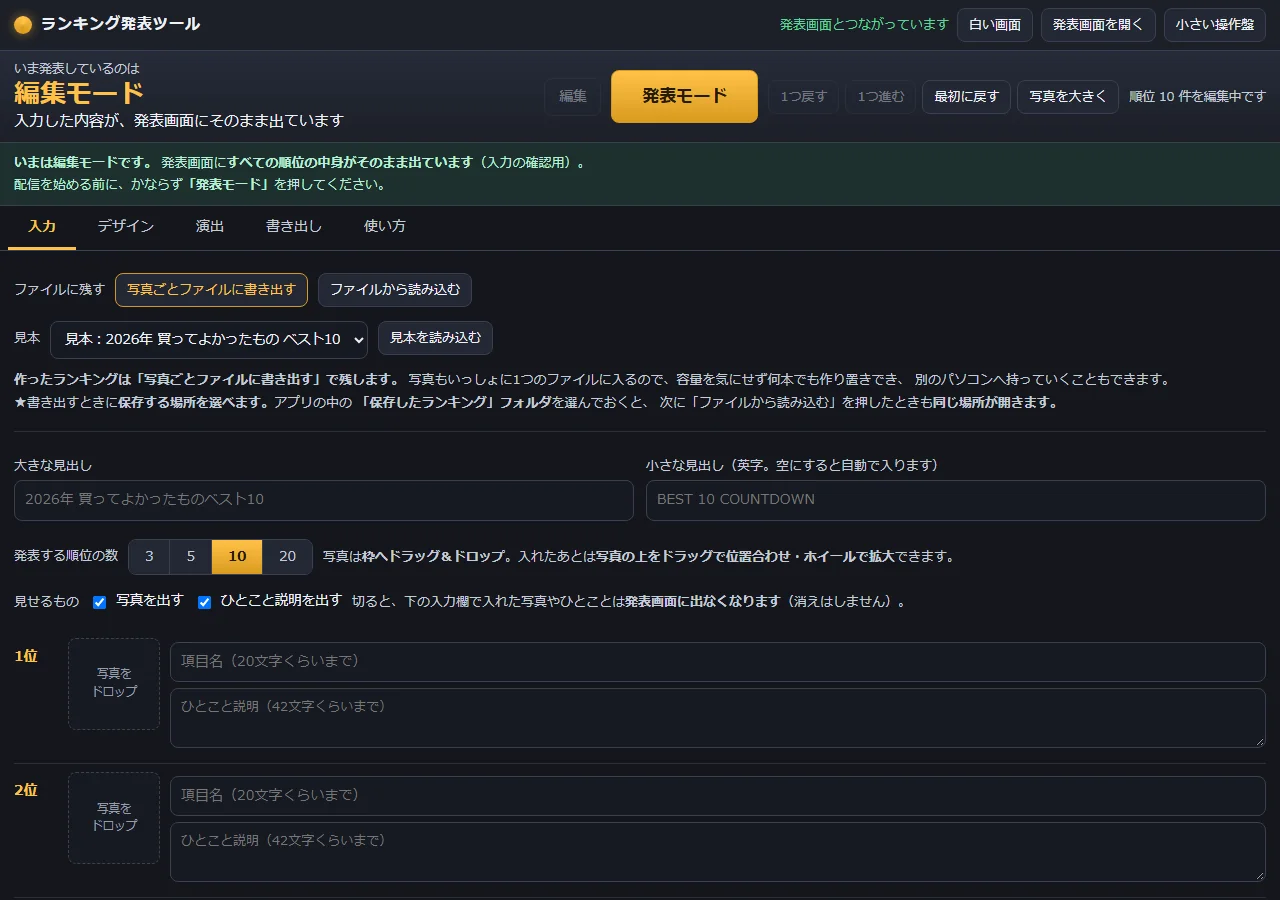This screenshot has width=1280, height=900.
Task: Click ファイルから読み込む button
Action: [395, 290]
